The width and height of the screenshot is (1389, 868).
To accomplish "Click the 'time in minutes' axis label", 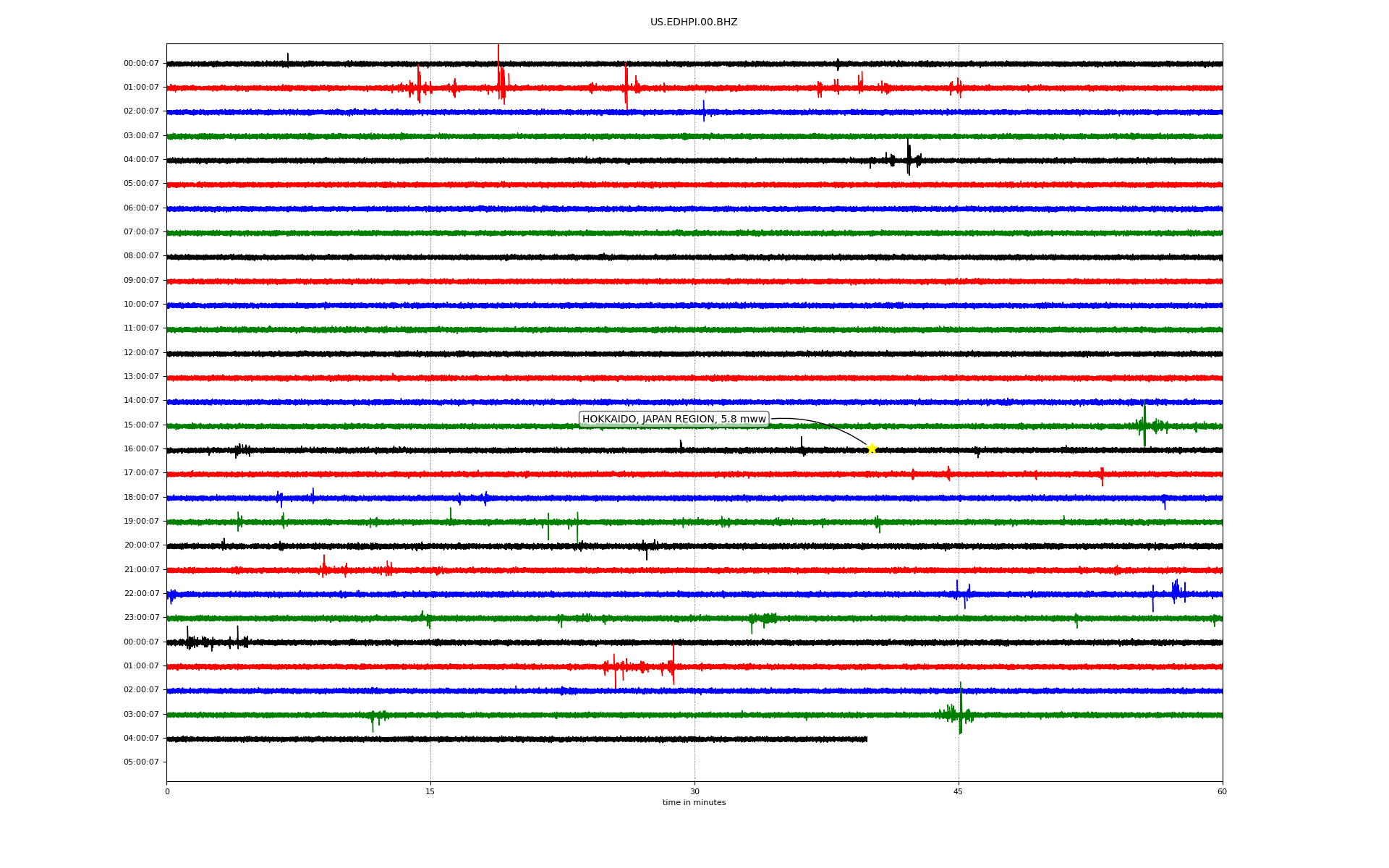I will (x=694, y=802).
